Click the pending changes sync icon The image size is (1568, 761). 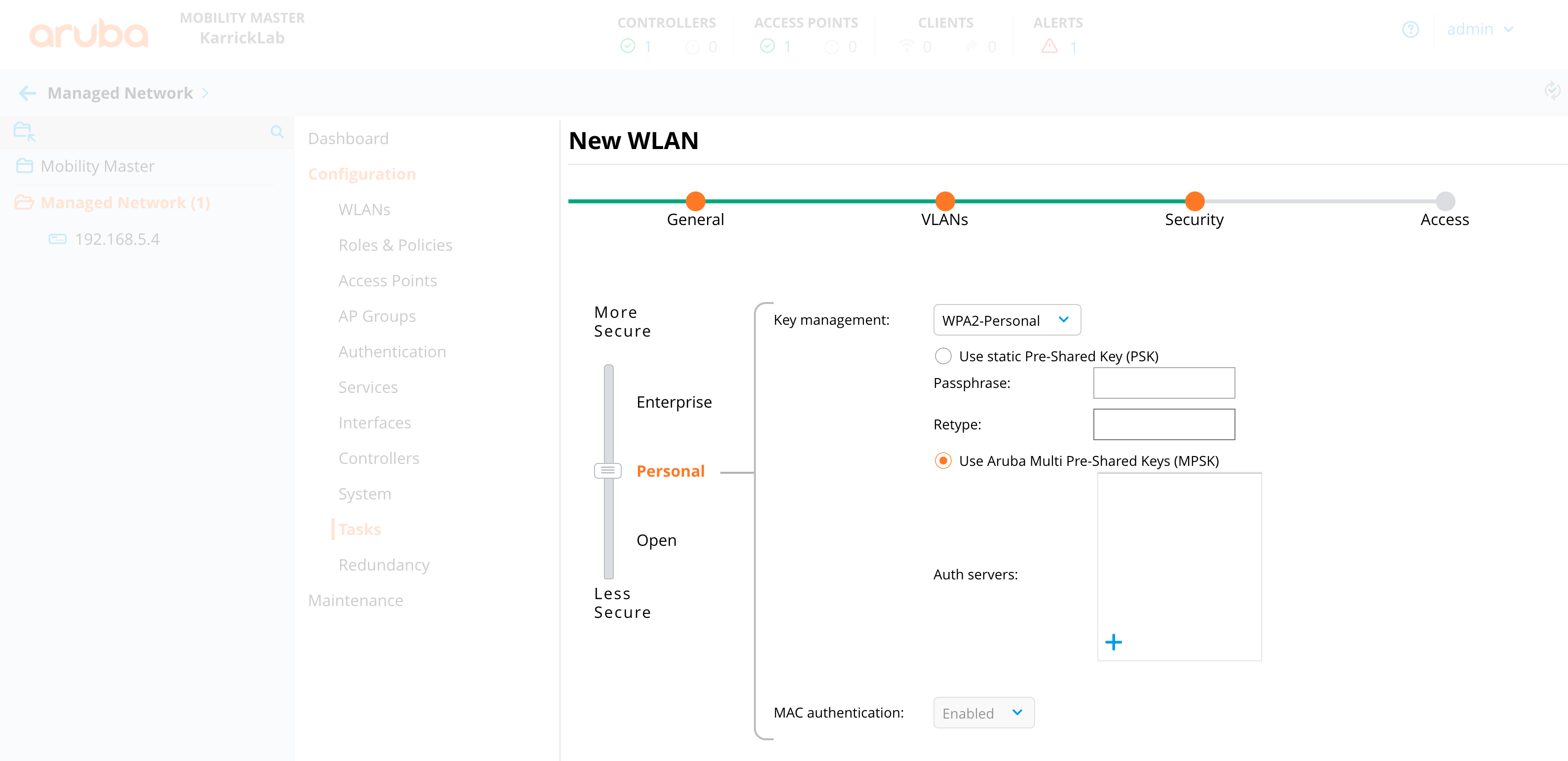[1552, 91]
